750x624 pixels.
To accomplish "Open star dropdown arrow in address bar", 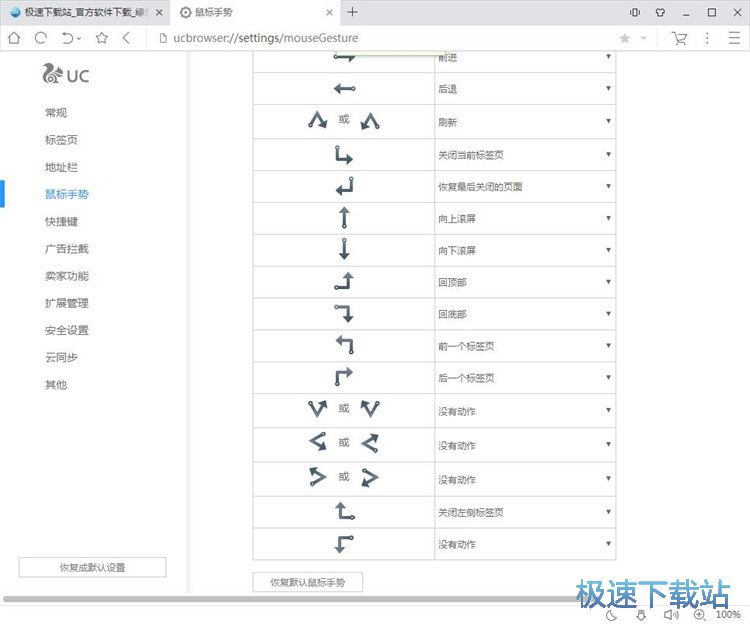I will (x=643, y=38).
